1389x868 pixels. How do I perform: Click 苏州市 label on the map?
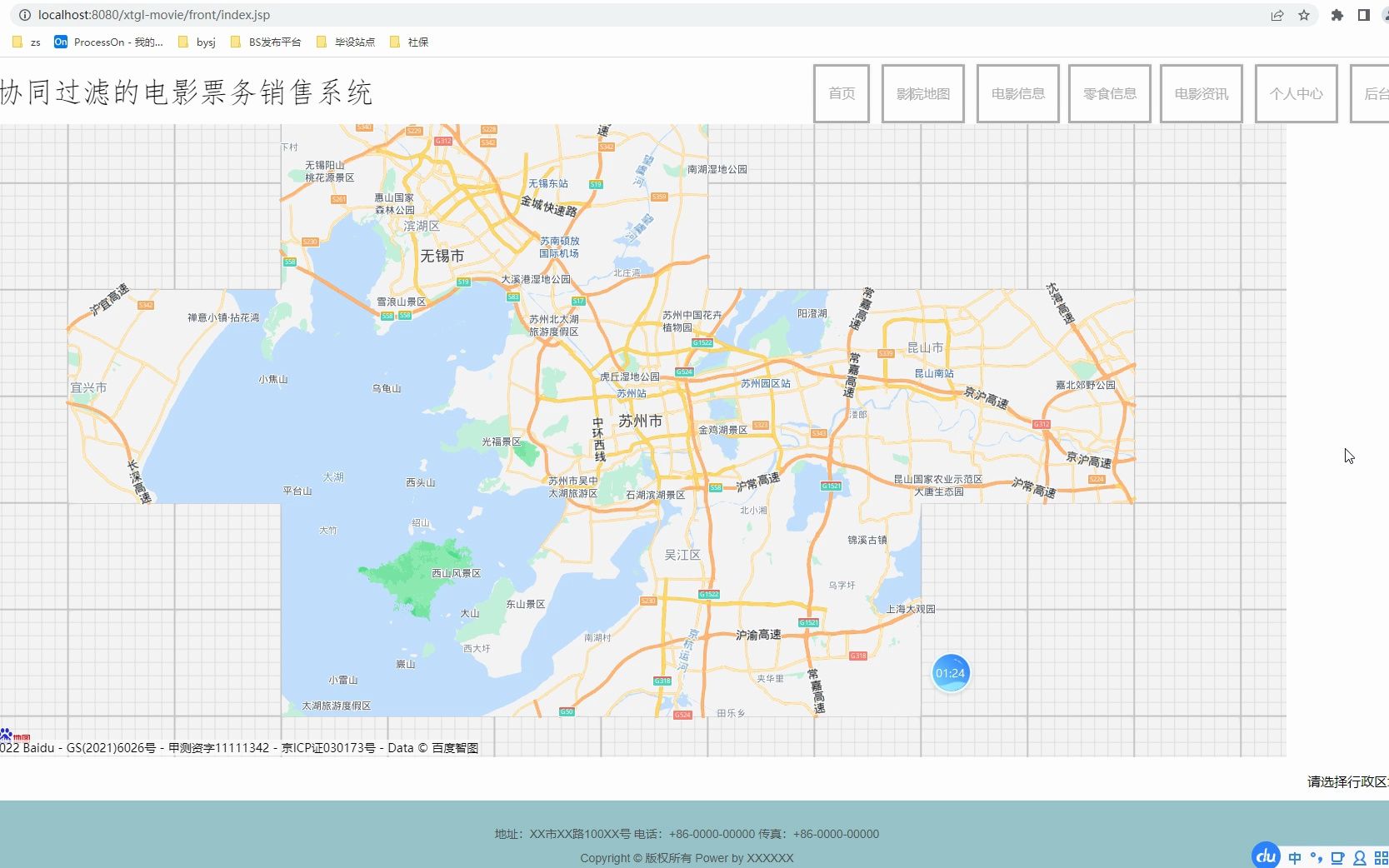[x=640, y=422]
